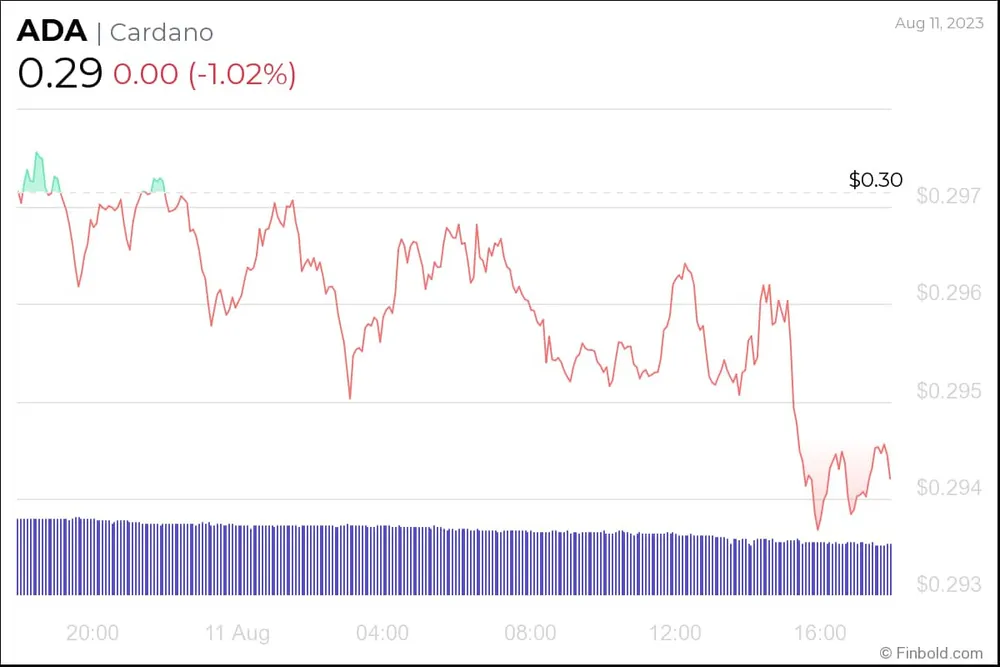Click the 08:00 time axis marker
Screen dimensions: 1000x667
tap(529, 633)
